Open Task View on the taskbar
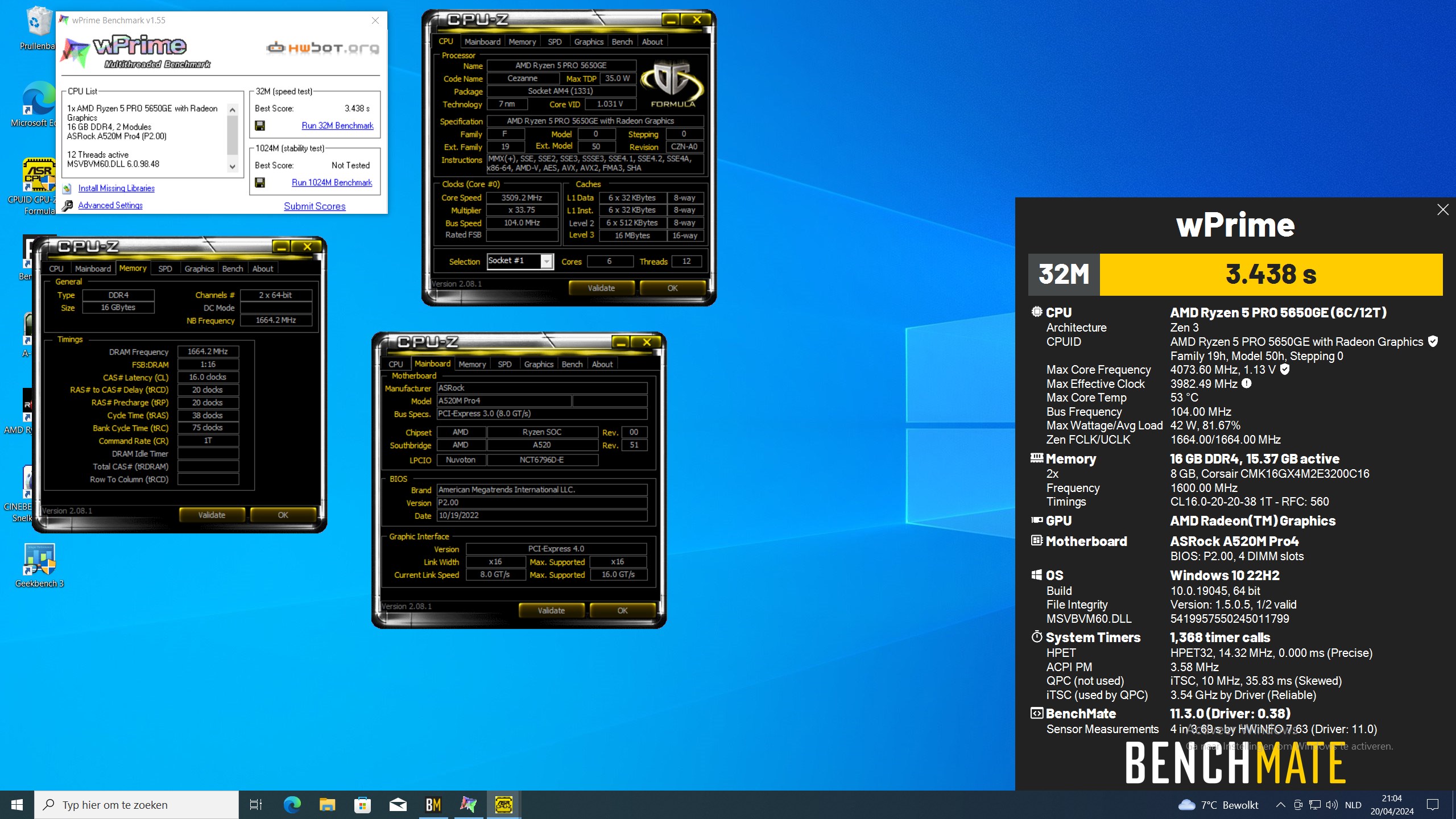This screenshot has height=819, width=1456. tap(256, 805)
